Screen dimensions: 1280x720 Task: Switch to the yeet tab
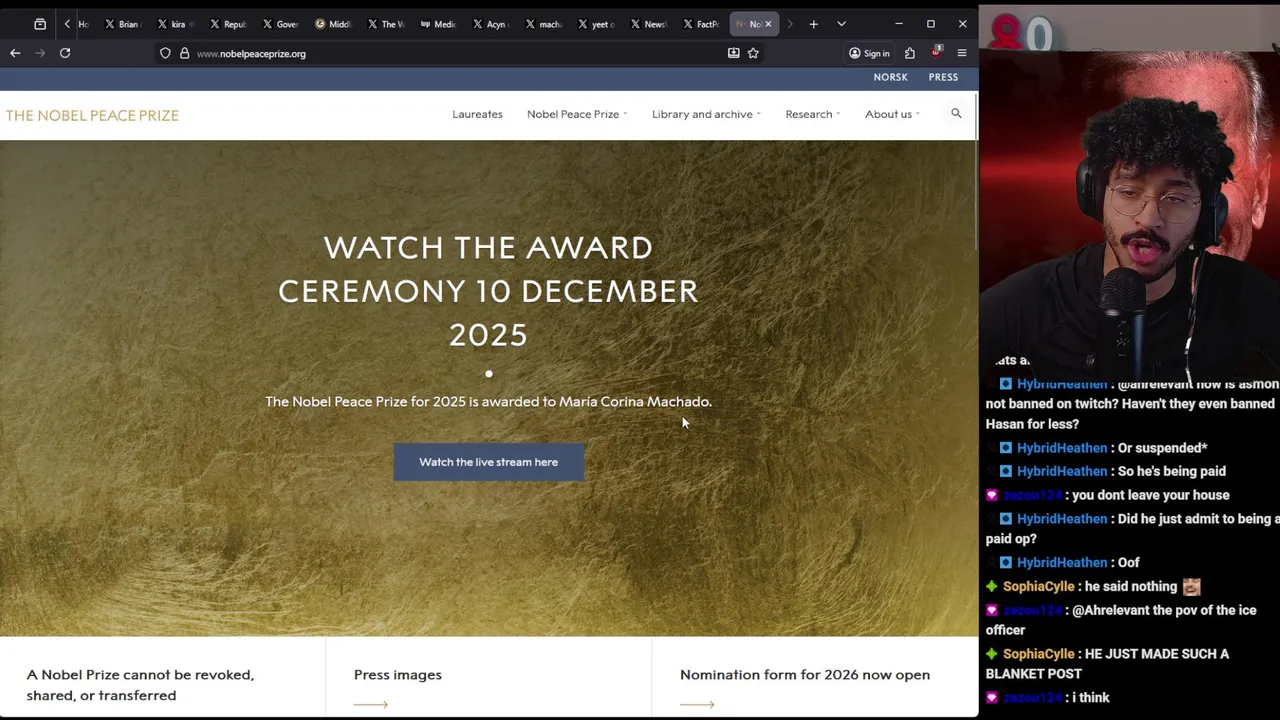pos(595,24)
